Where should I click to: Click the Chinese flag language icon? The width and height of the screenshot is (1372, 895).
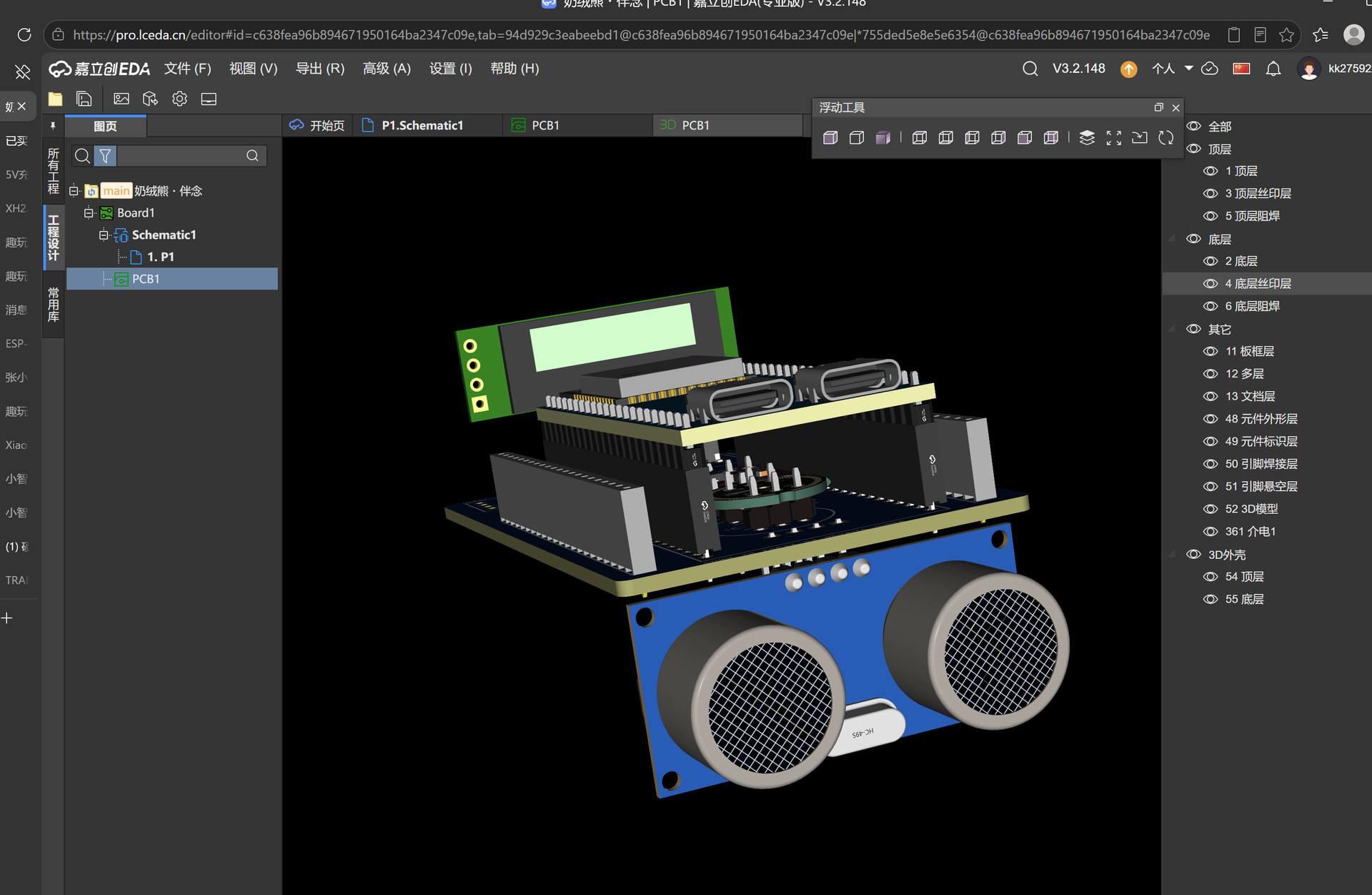tap(1242, 69)
